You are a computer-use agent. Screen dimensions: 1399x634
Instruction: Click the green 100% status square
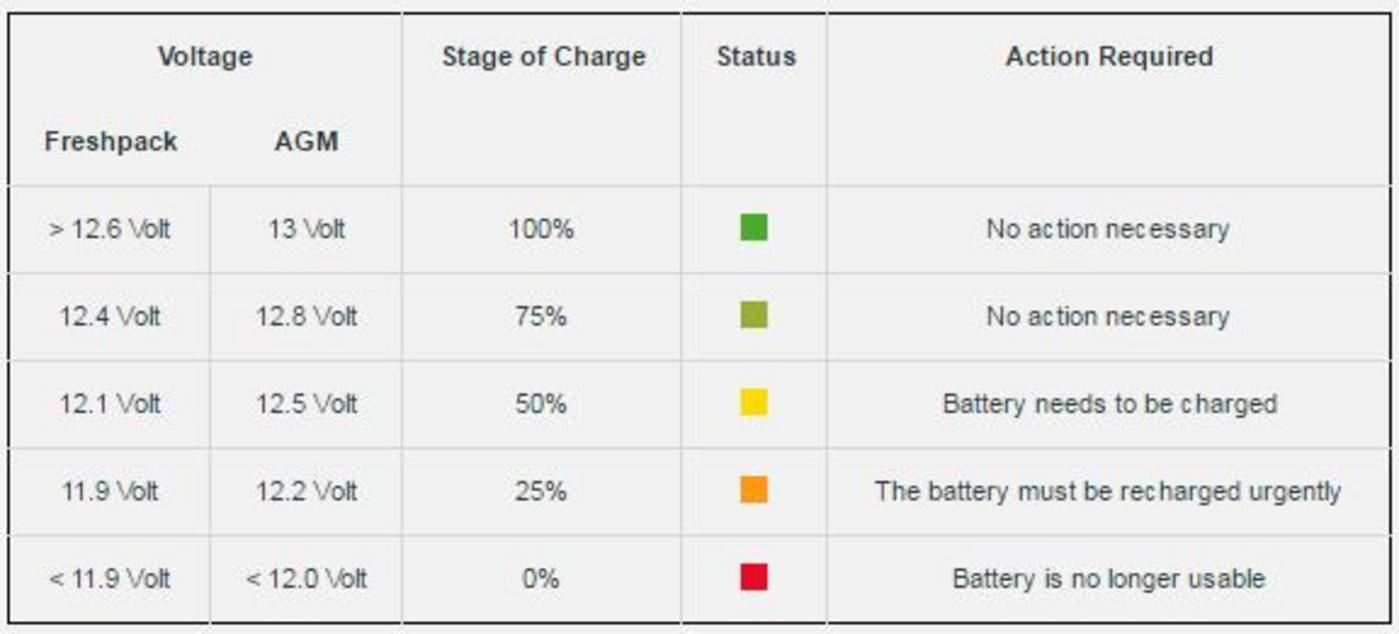753,228
